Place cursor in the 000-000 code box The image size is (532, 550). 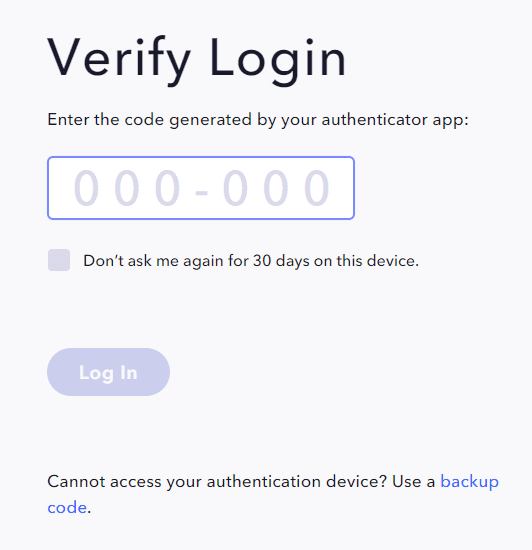coord(201,188)
